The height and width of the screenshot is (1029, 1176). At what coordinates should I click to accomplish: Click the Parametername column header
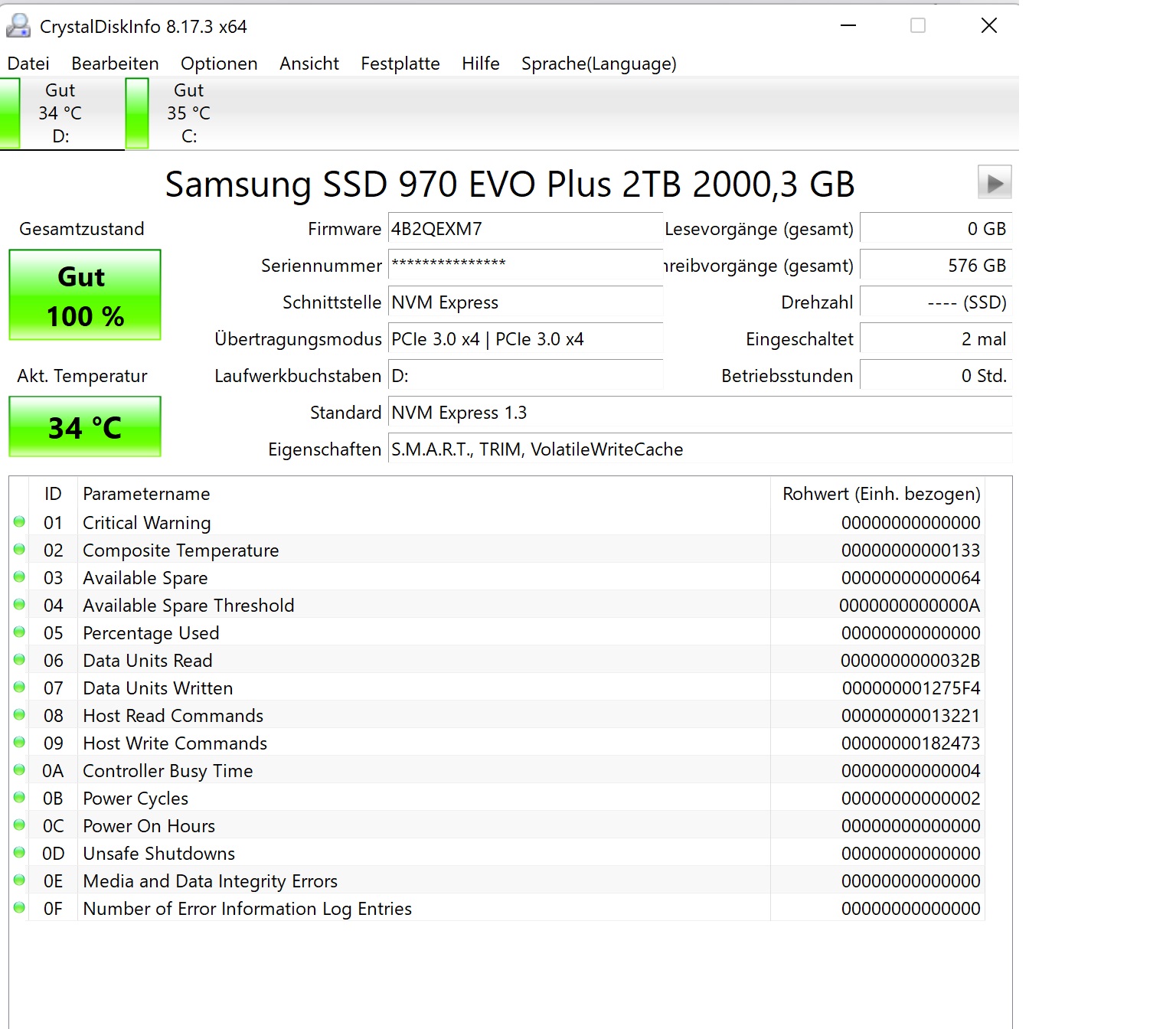(423, 494)
